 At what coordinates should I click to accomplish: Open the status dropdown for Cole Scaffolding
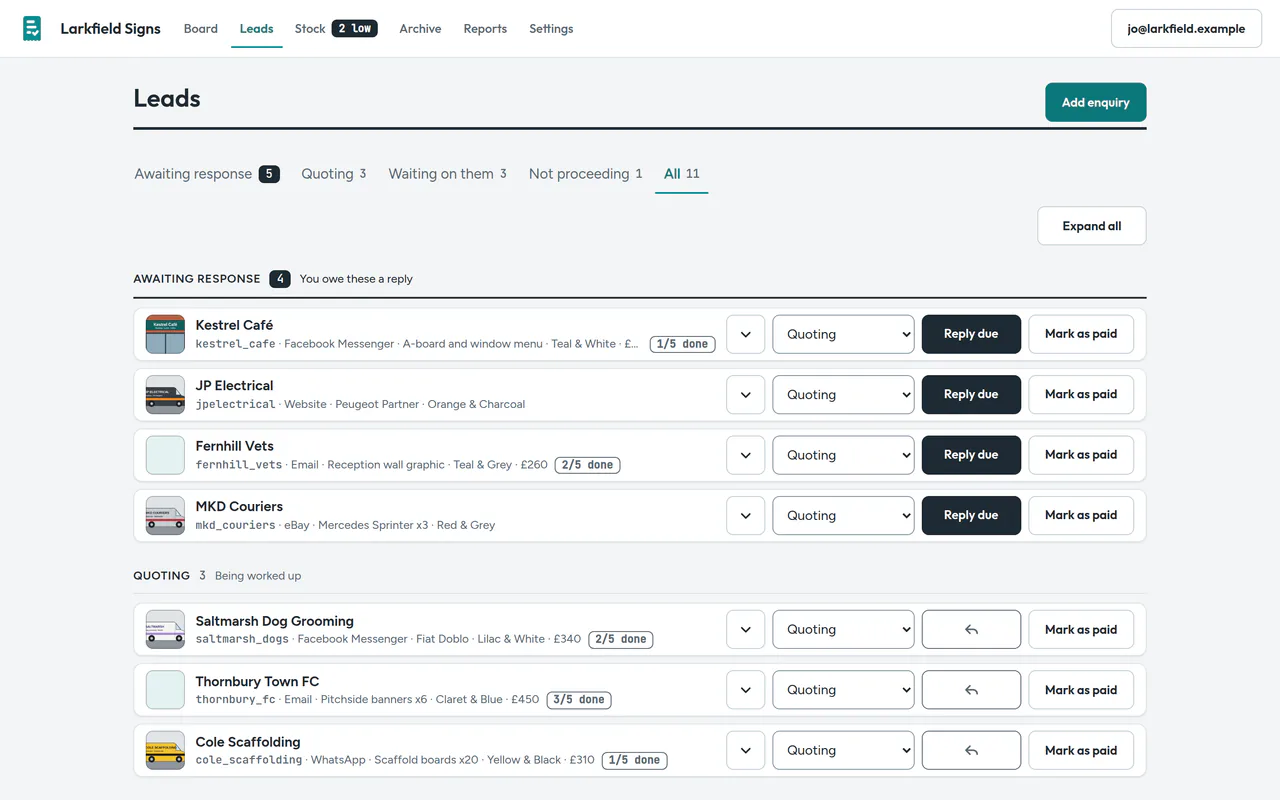pos(843,750)
